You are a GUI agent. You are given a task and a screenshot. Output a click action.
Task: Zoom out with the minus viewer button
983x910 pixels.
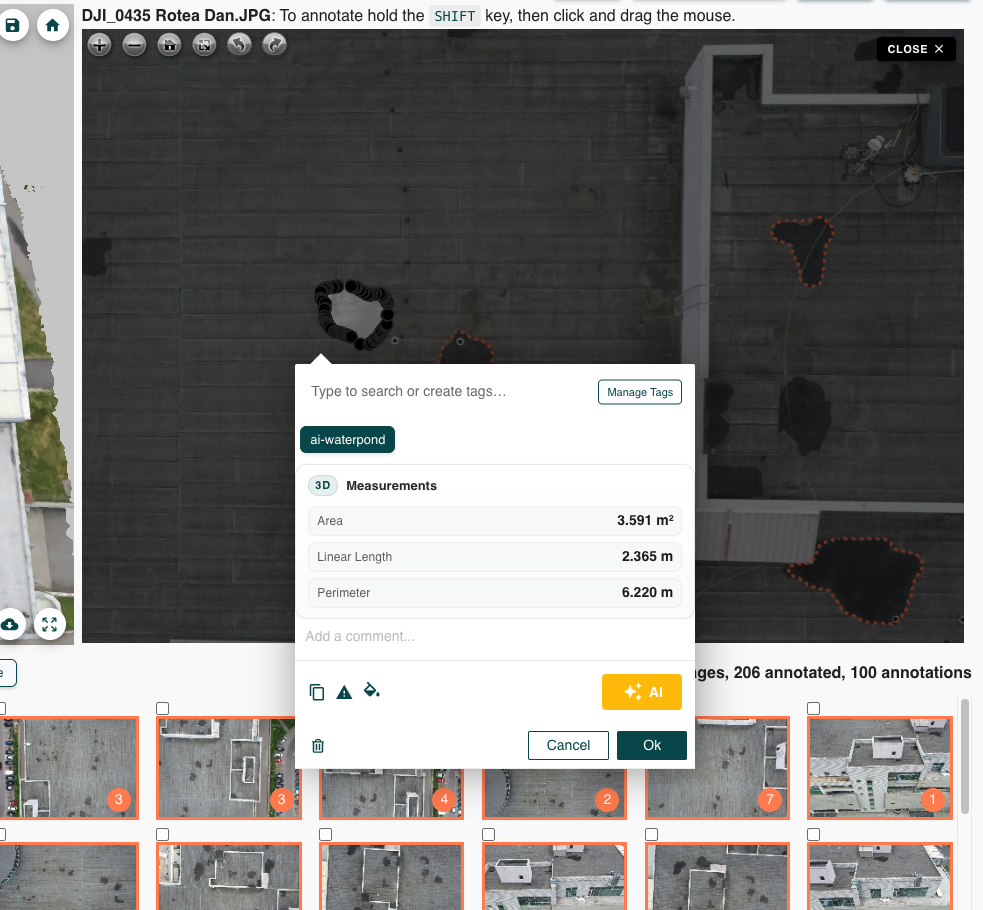click(134, 45)
